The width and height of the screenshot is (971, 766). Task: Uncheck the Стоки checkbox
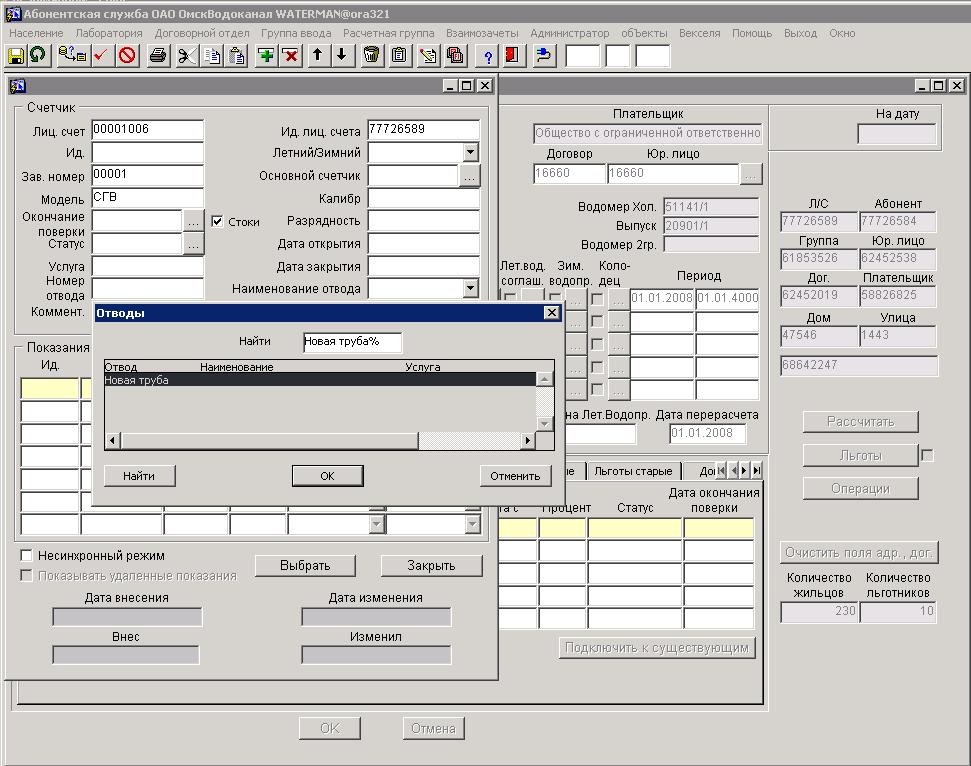coord(217,222)
